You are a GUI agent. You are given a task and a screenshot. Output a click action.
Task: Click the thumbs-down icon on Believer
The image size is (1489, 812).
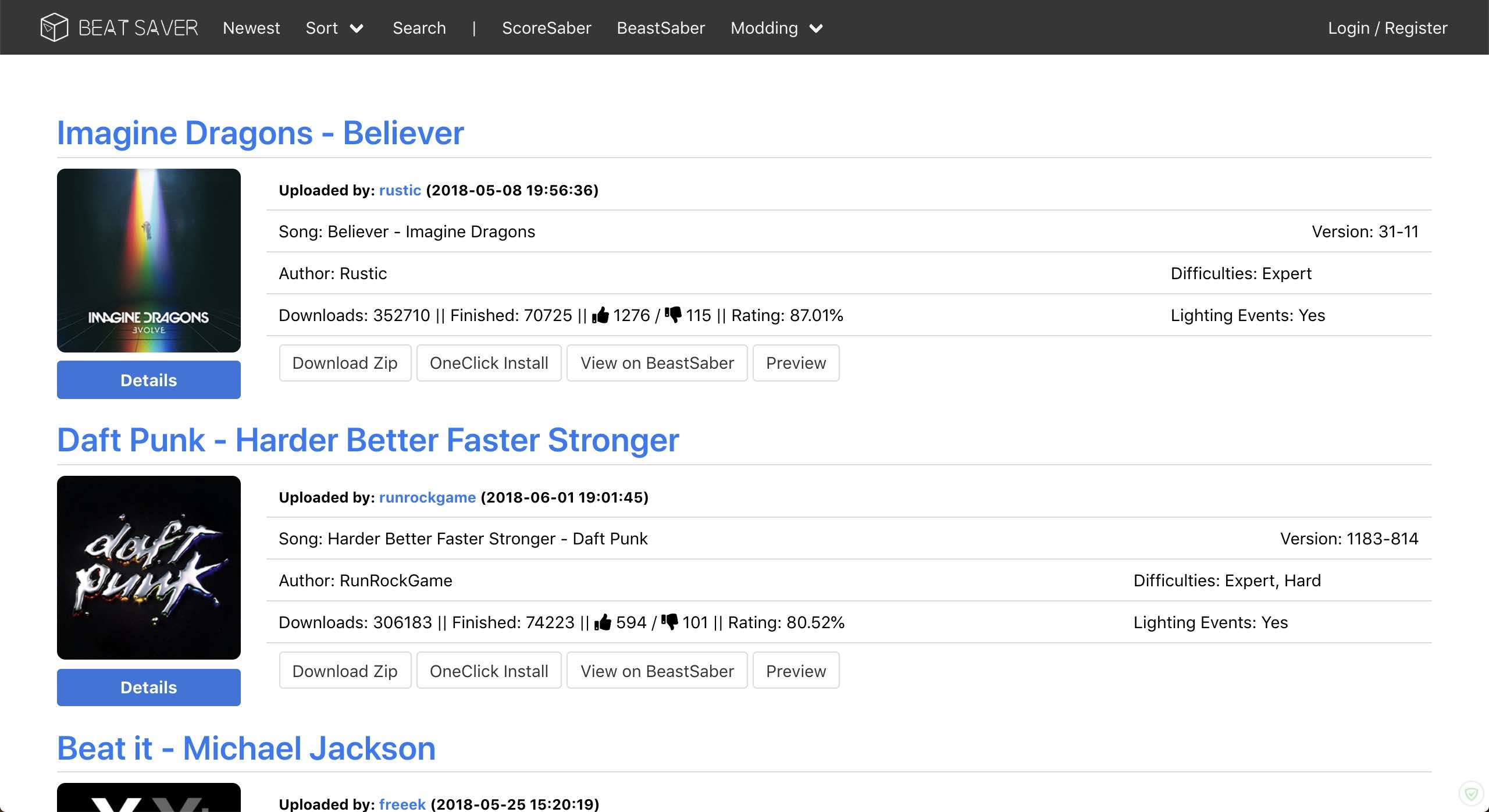coord(673,315)
